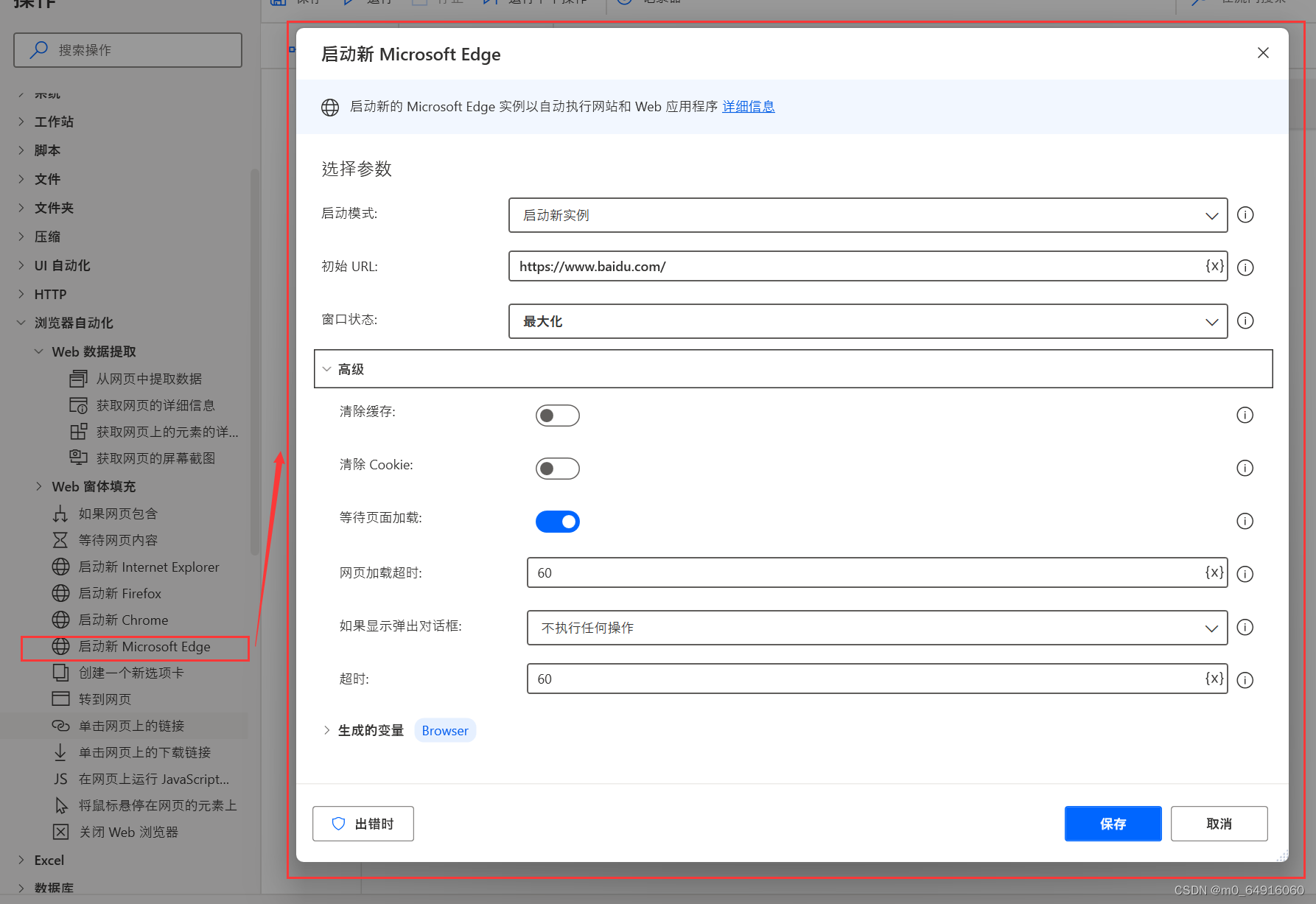The image size is (1316, 904).
Task: Enable the 清除缓存 switch
Action: click(558, 415)
